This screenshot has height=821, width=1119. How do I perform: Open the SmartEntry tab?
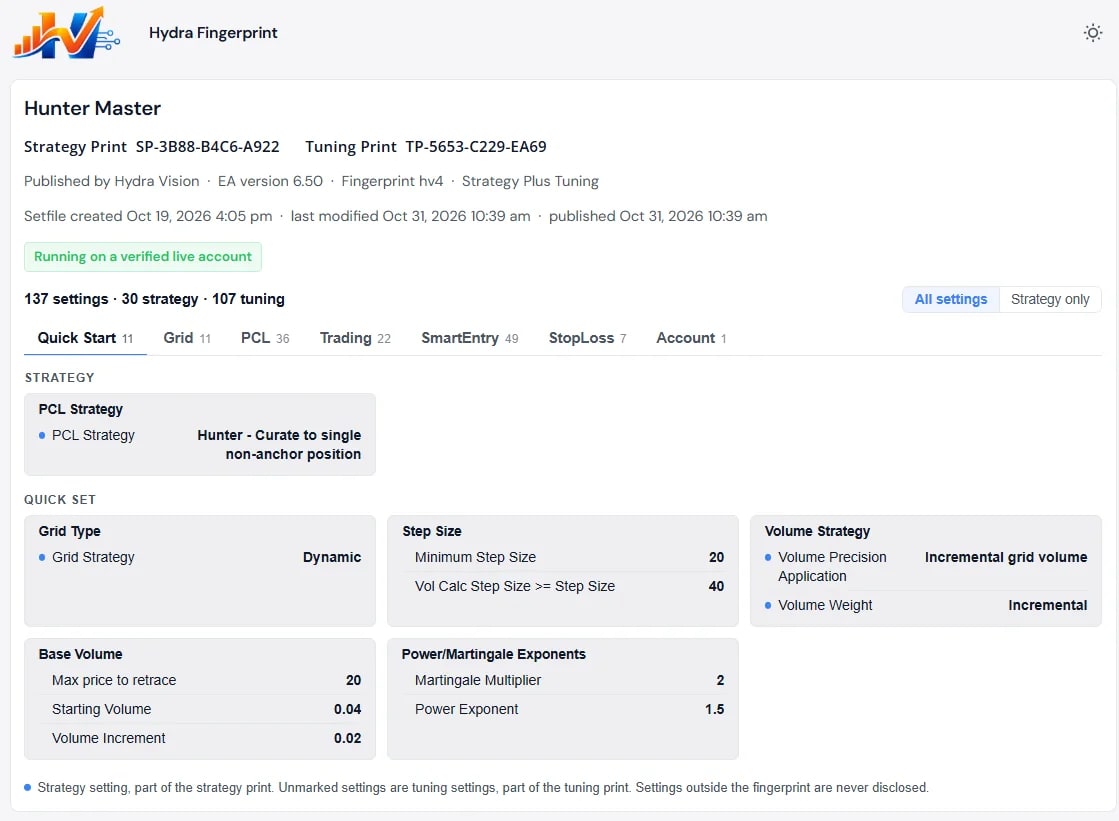[470, 338]
